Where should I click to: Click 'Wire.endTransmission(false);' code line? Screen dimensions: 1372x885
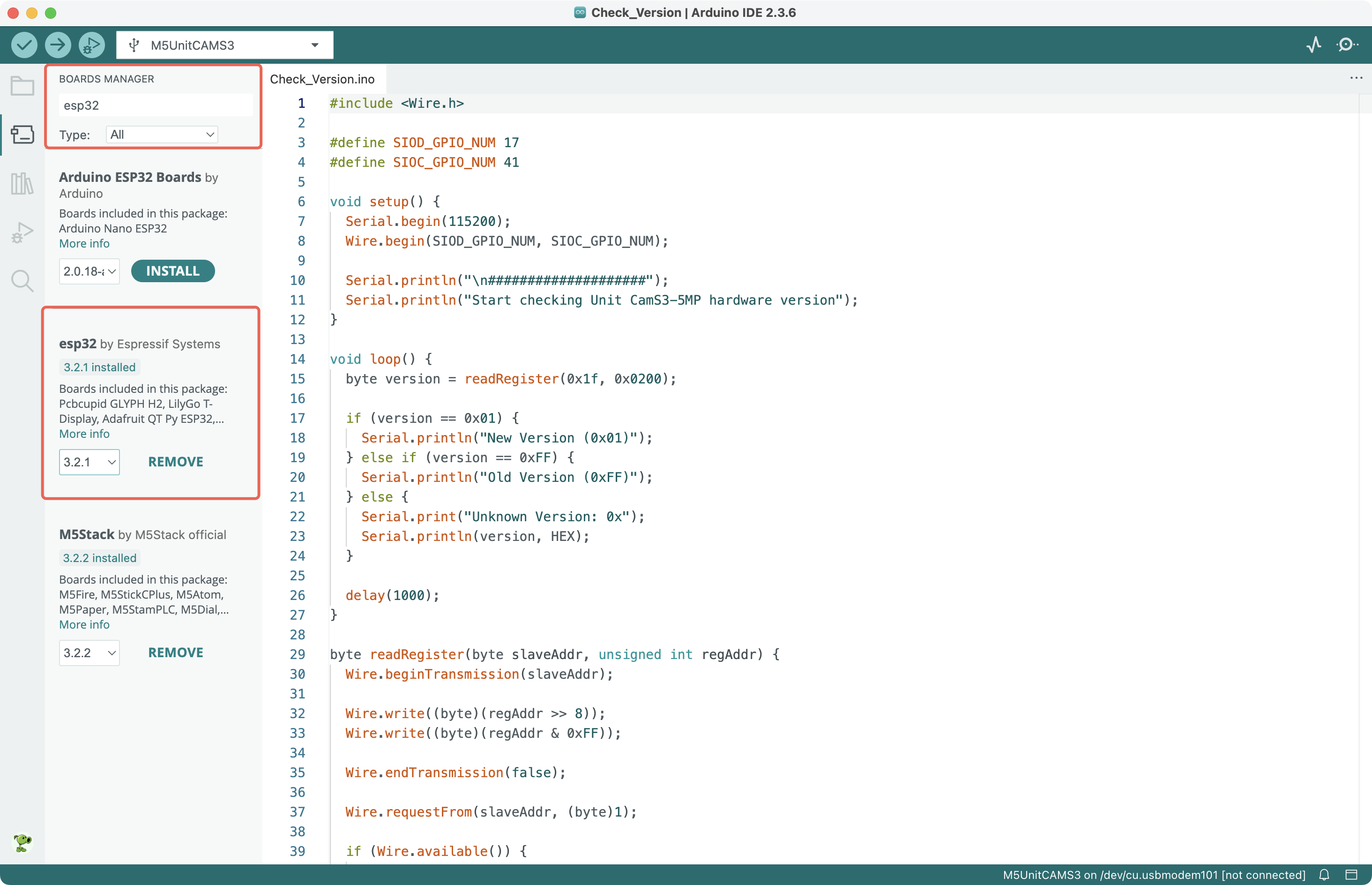[x=455, y=772]
